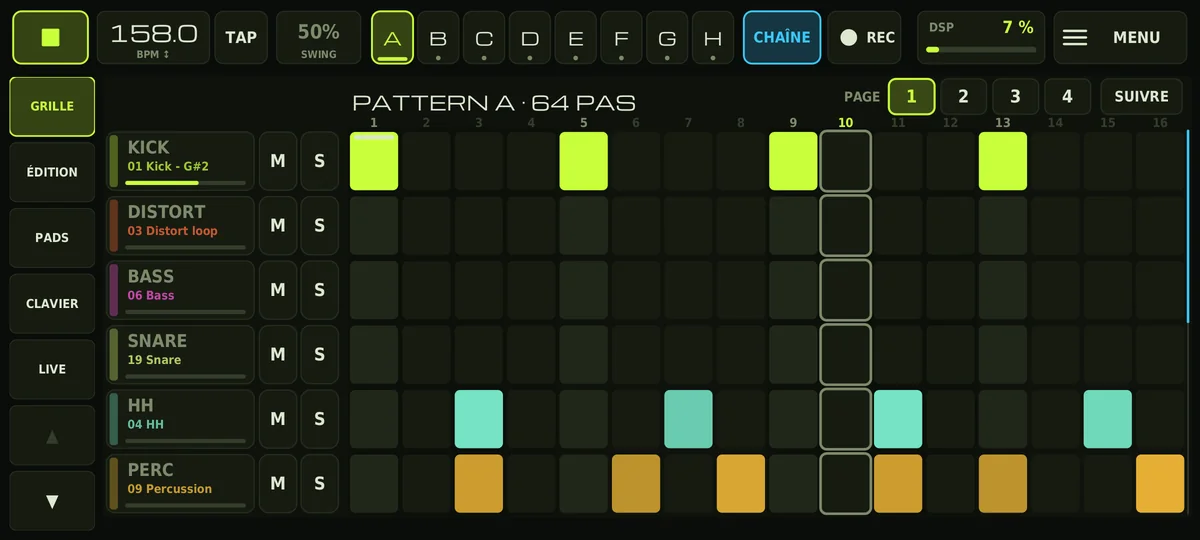Enable KICK step 10
The image size is (1200, 540).
click(x=846, y=161)
